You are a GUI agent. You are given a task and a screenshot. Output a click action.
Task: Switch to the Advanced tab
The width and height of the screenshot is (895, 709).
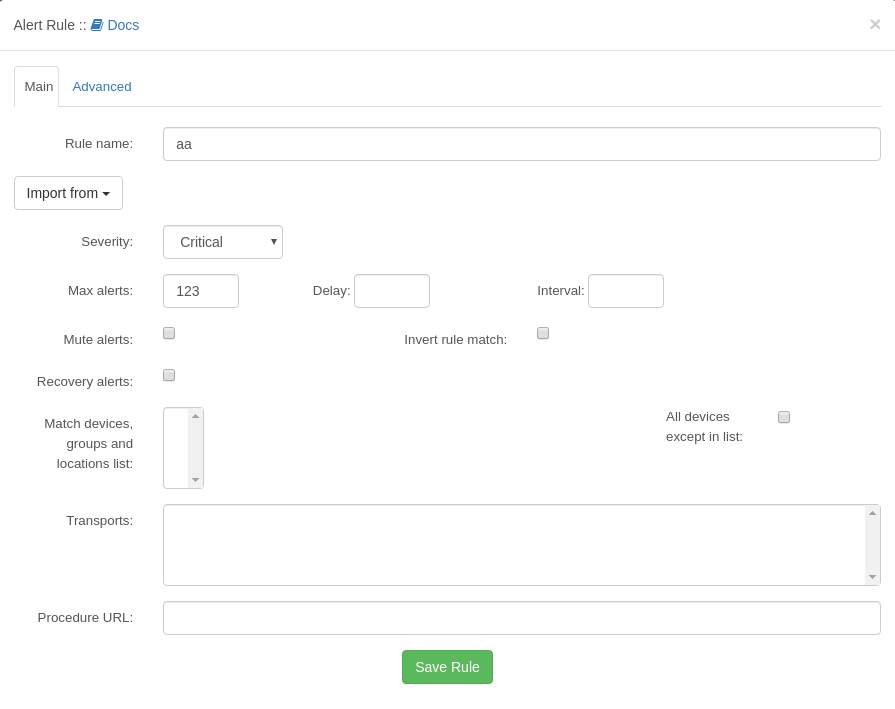tap(102, 87)
